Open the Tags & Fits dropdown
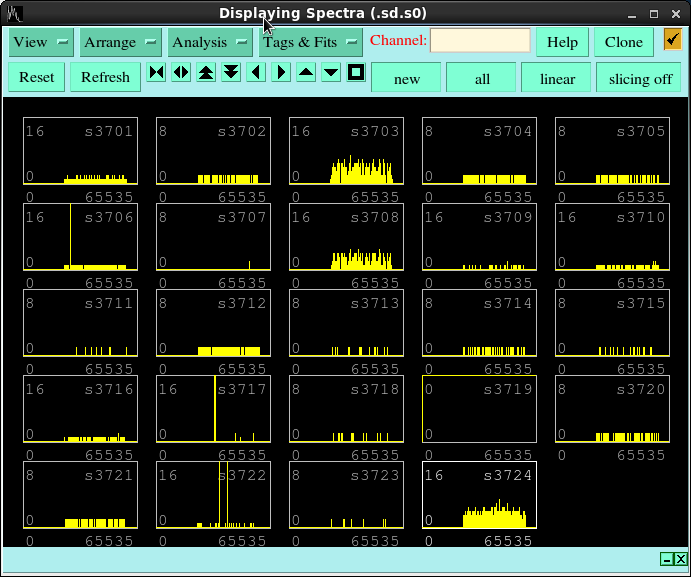 311,42
